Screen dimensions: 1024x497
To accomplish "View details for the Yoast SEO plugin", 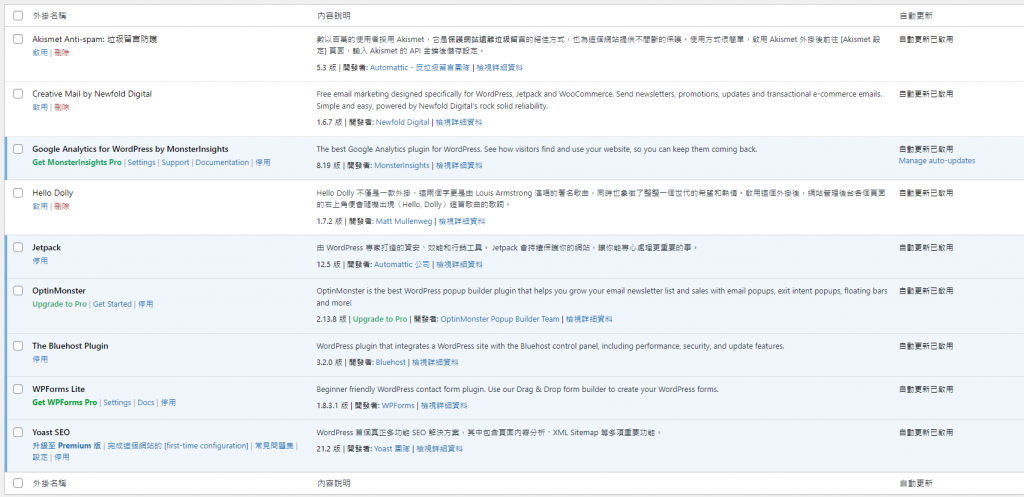I will 440,449.
